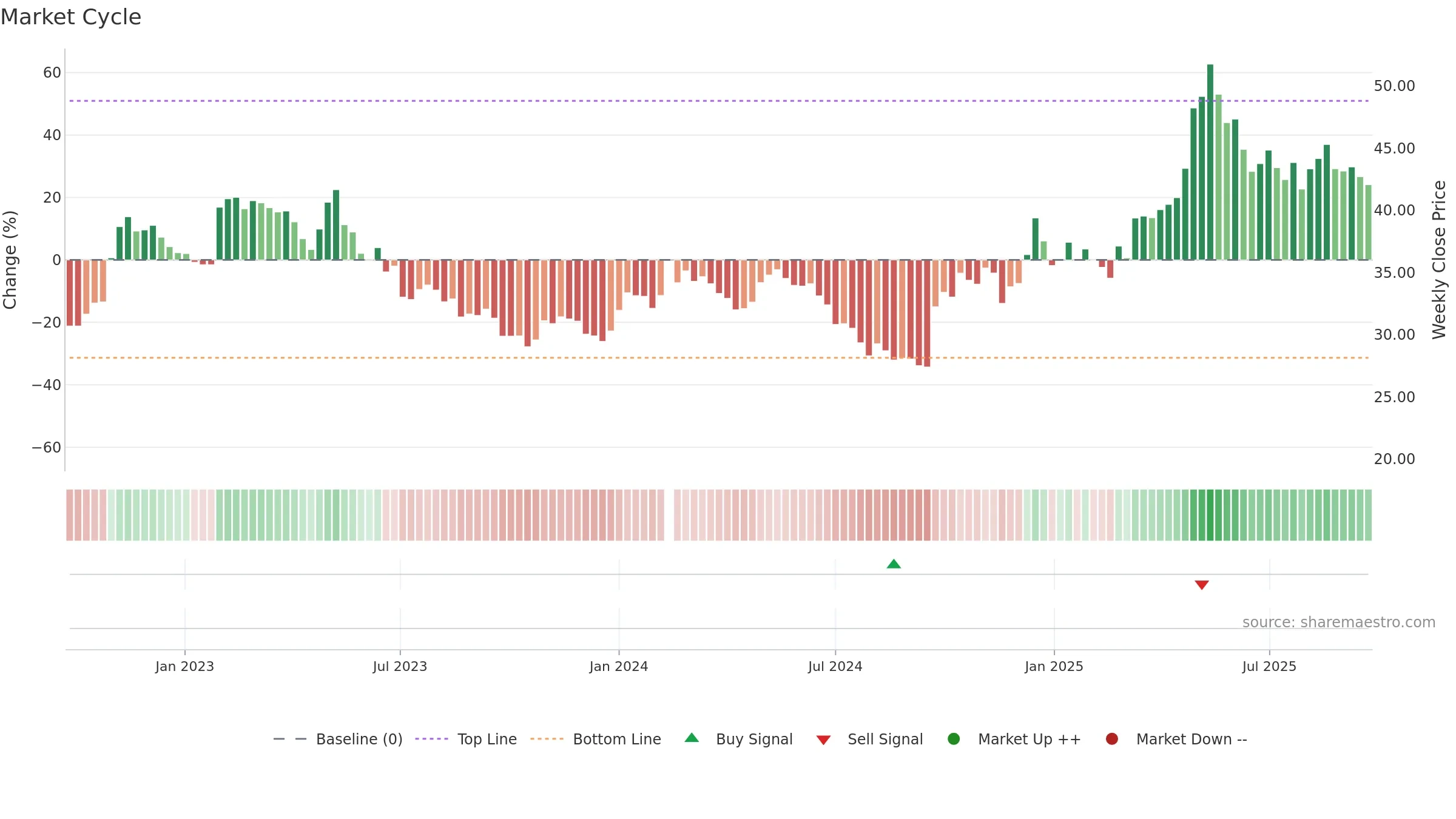Click the 50.00 price axis label
The width and height of the screenshot is (1456, 819).
pyautogui.click(x=1394, y=86)
